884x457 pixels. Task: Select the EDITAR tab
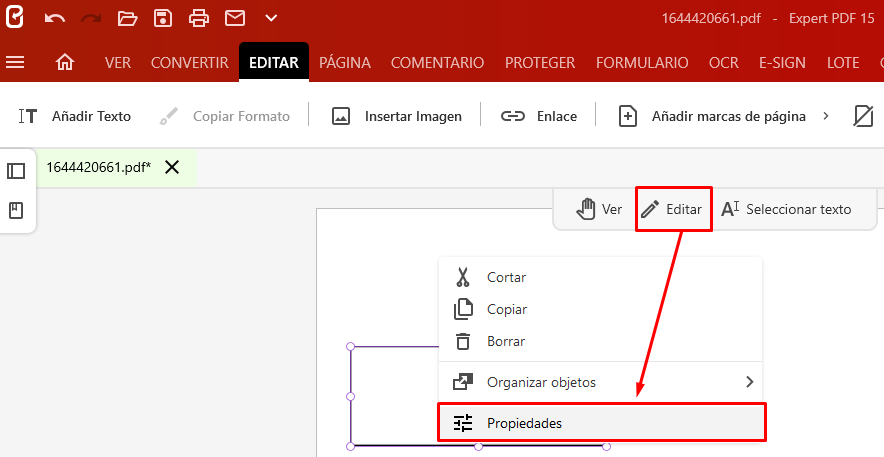pos(274,63)
